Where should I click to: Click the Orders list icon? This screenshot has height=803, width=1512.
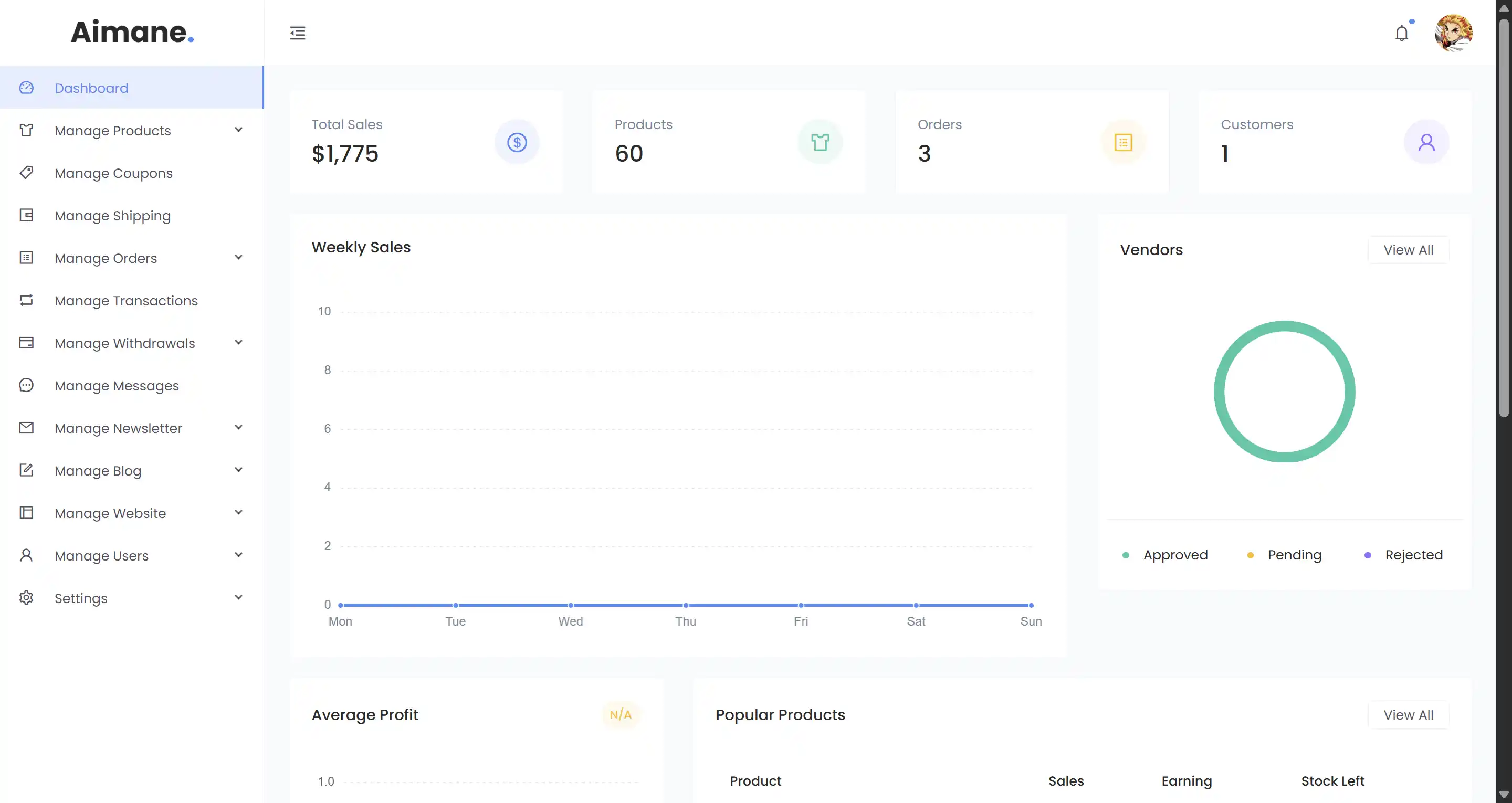[1123, 142]
